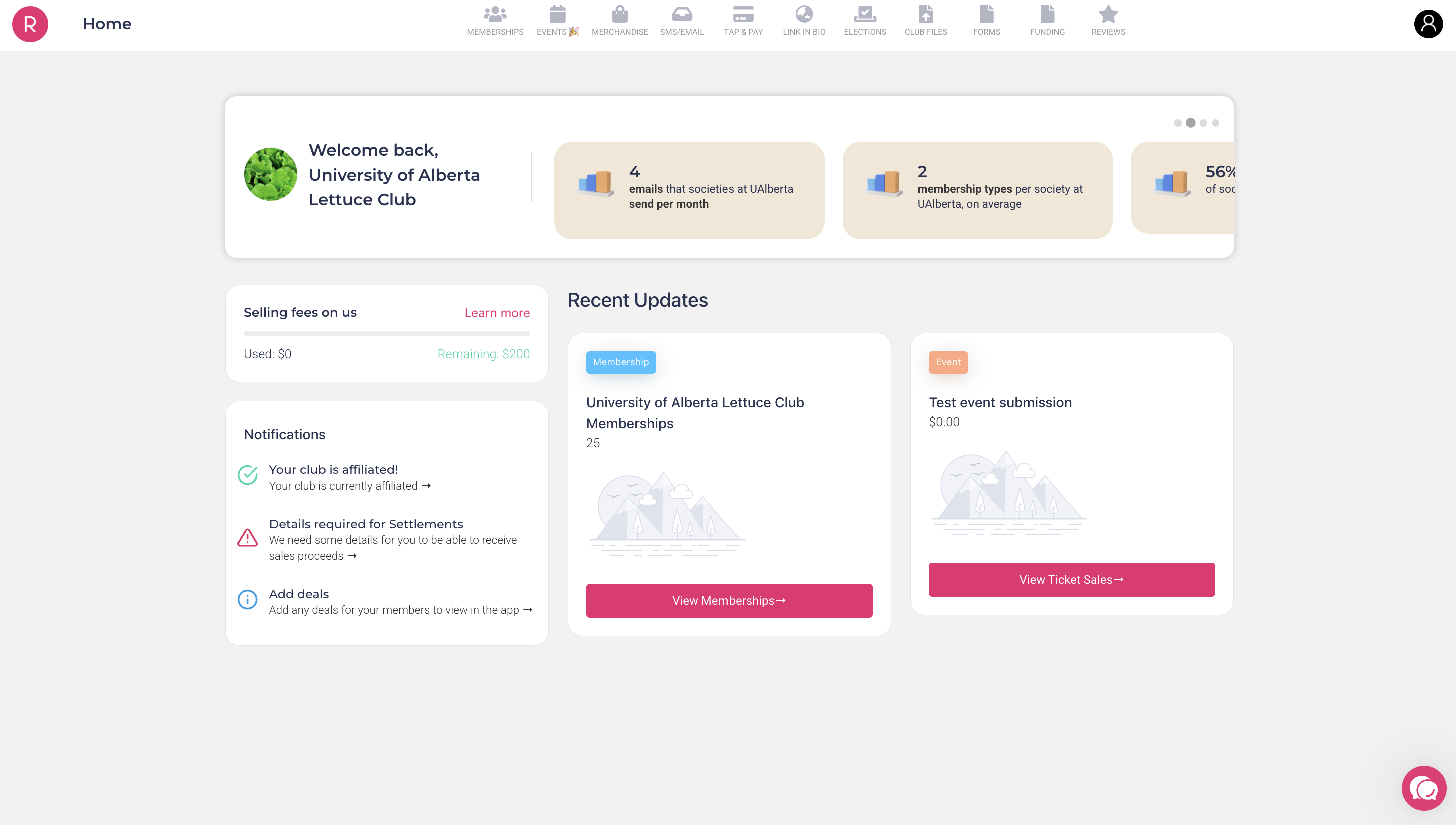The width and height of the screenshot is (1456, 825).
Task: Open the chat support bubble
Action: pyautogui.click(x=1423, y=788)
